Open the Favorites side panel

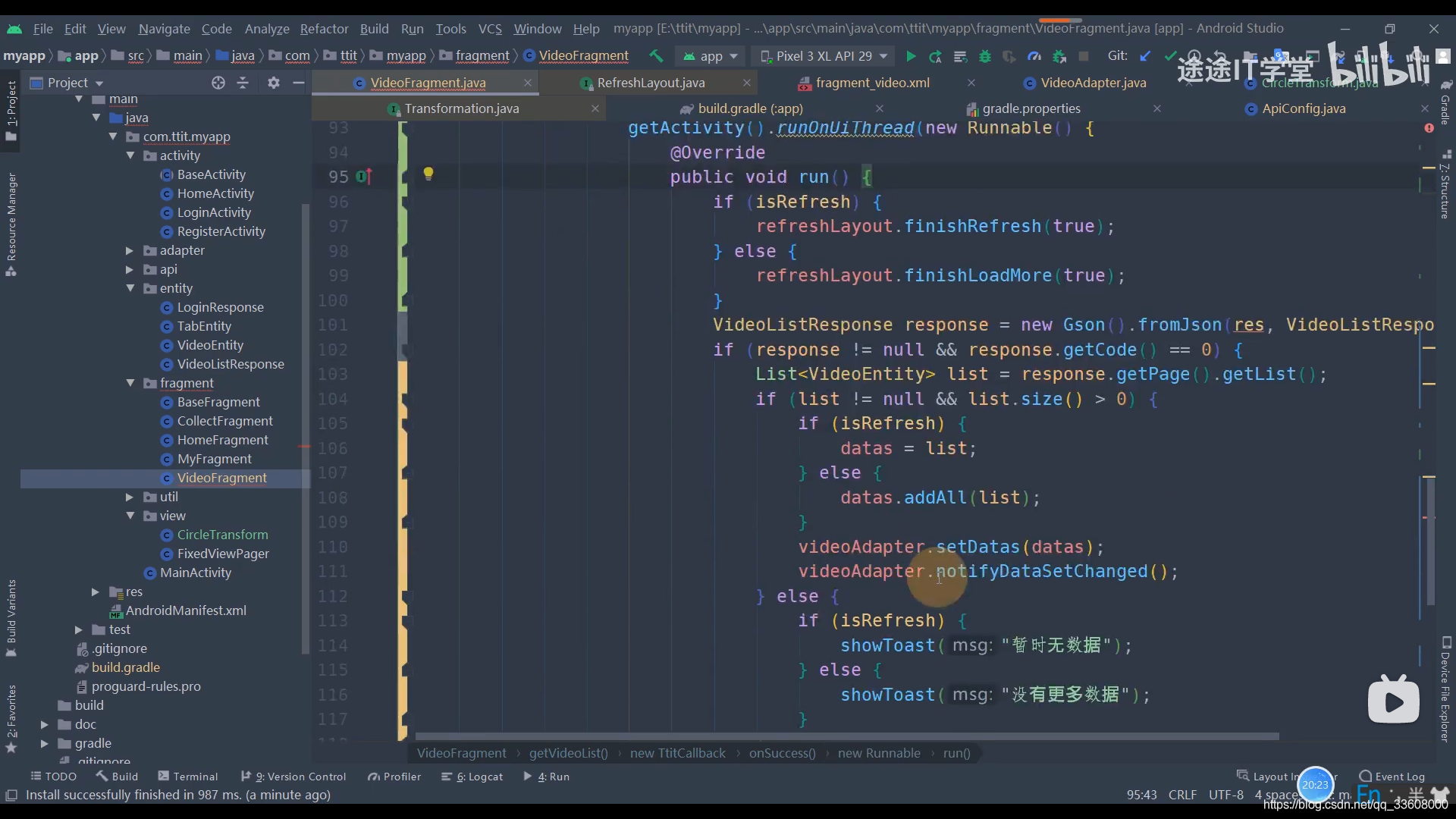11,717
